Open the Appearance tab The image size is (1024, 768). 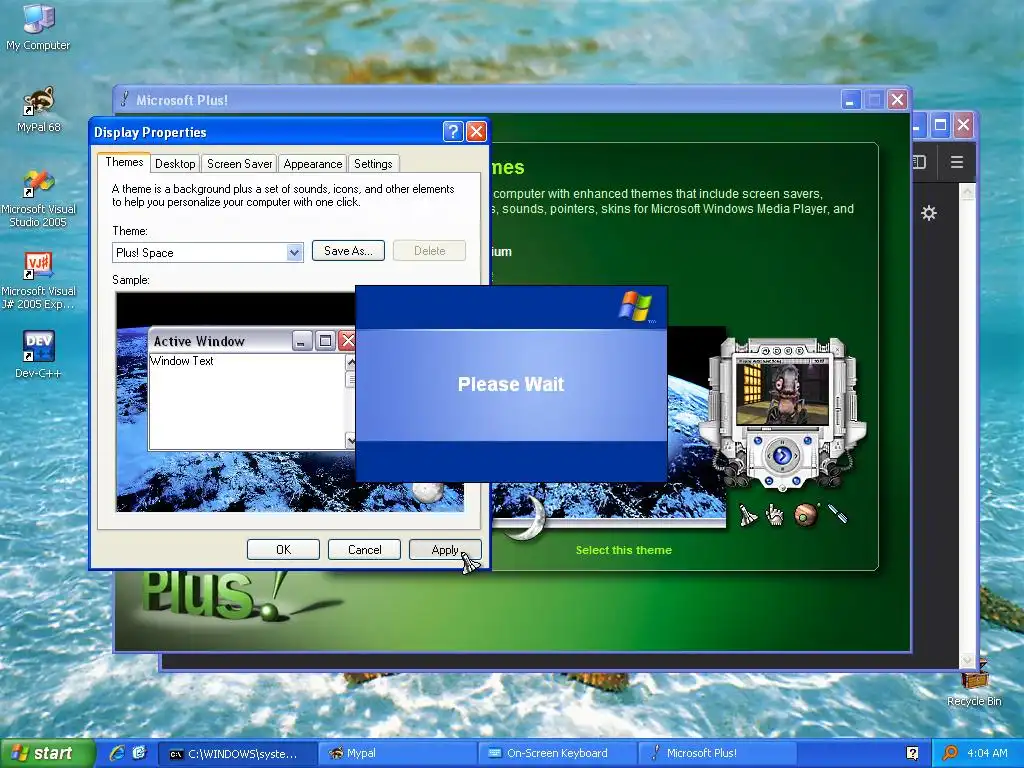pos(312,164)
